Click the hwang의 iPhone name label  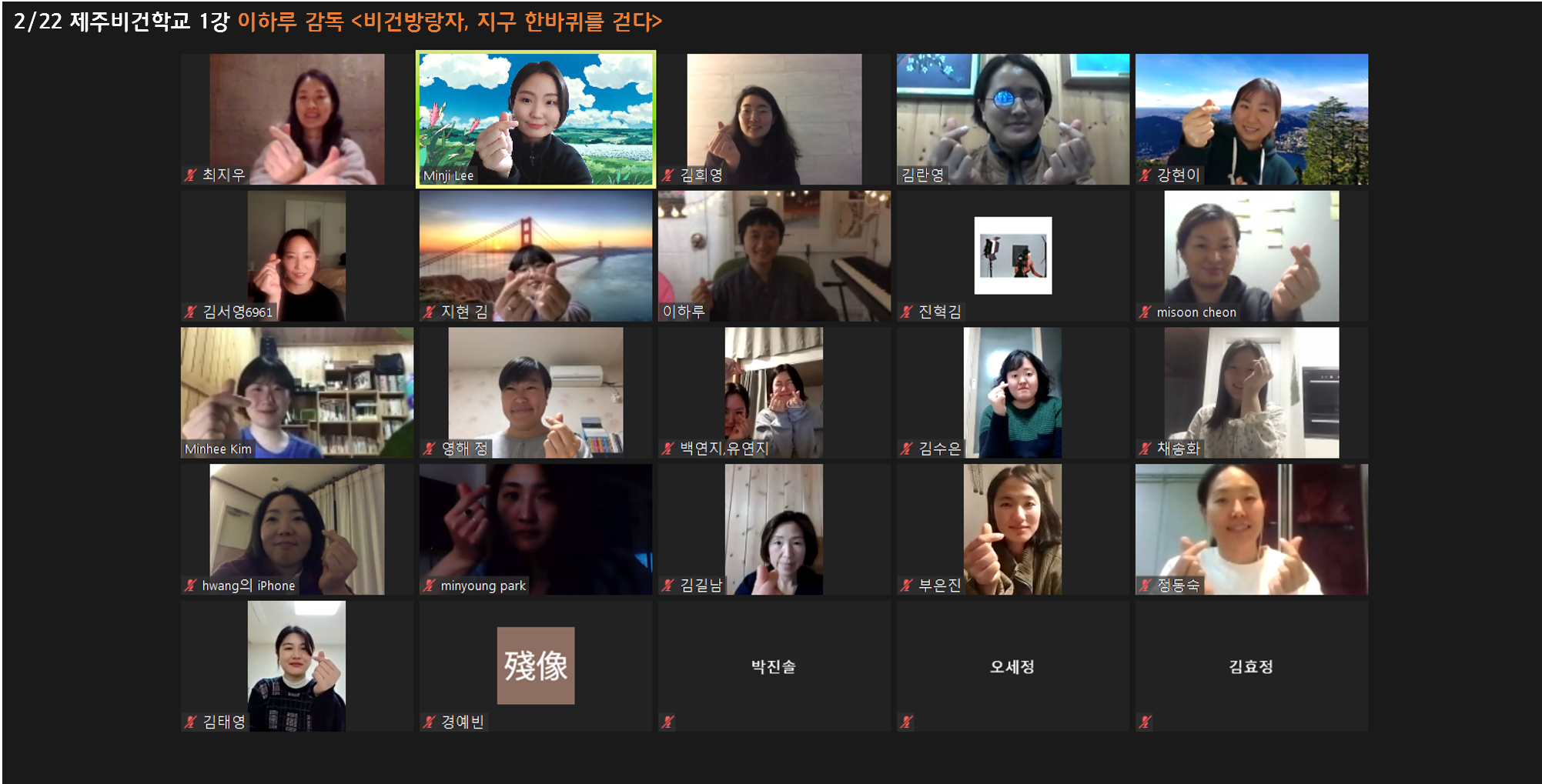[x=249, y=585]
